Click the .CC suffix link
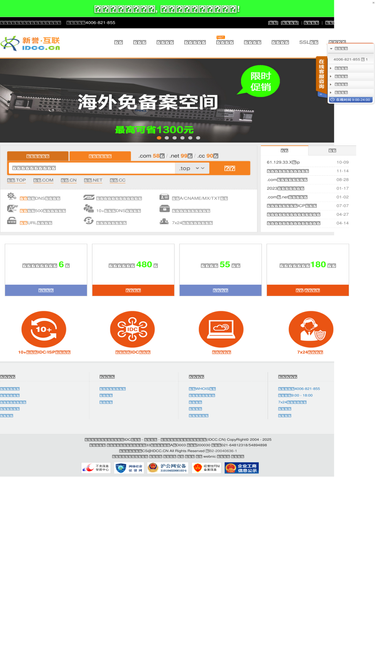The width and height of the screenshot is (375, 667). pyautogui.click(x=117, y=180)
